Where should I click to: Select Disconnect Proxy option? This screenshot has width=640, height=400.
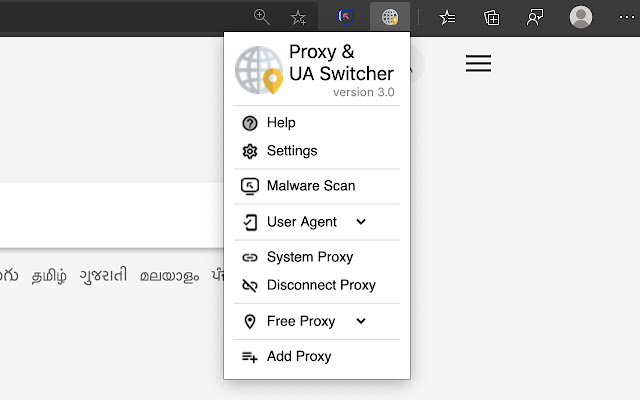pyautogui.click(x=321, y=285)
